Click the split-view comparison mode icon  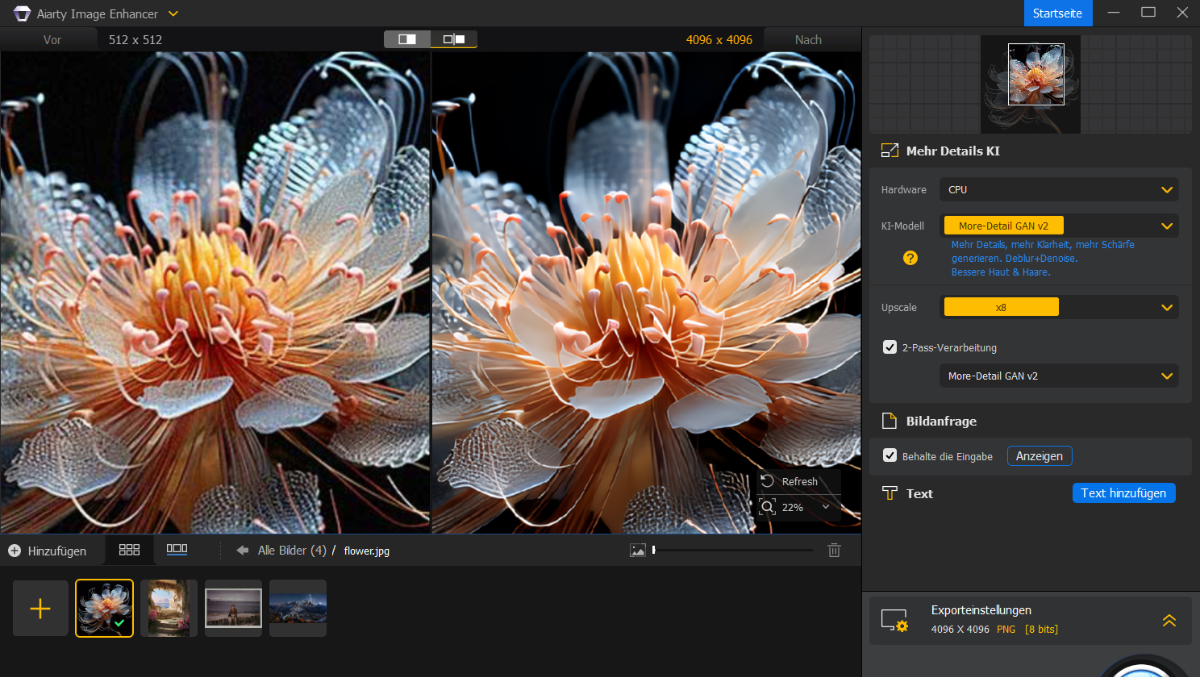click(x=407, y=39)
